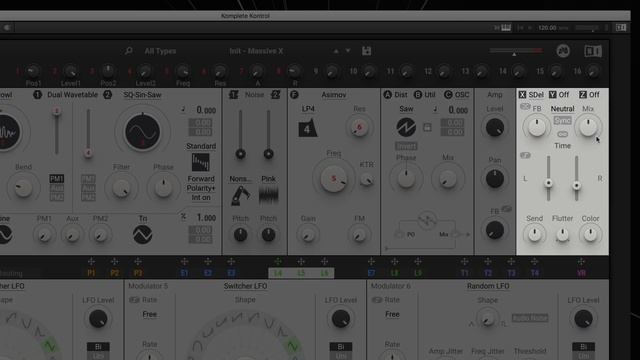Image resolution: width=640 pixels, height=360 pixels.
Task: Select insert effect tab C OSC
Action: (x=456, y=95)
